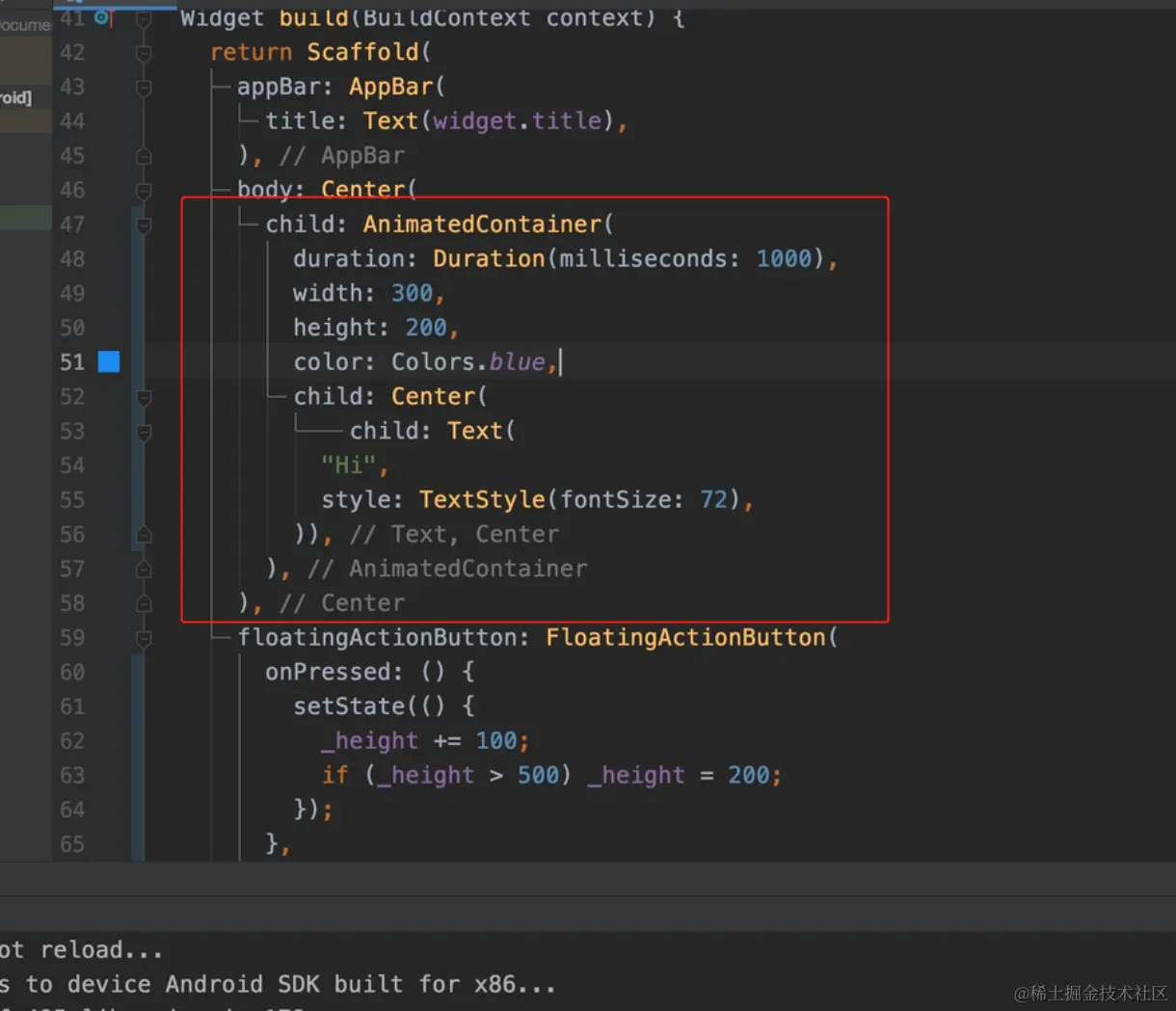Click line number 44 in the gutter
The width and height of the screenshot is (1176, 1011).
(72, 120)
